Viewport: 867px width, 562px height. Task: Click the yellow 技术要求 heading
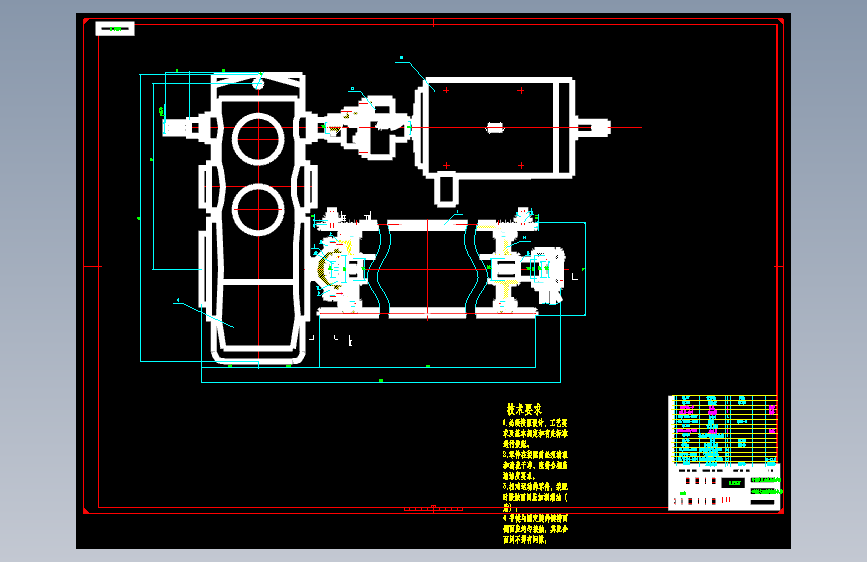(524, 409)
